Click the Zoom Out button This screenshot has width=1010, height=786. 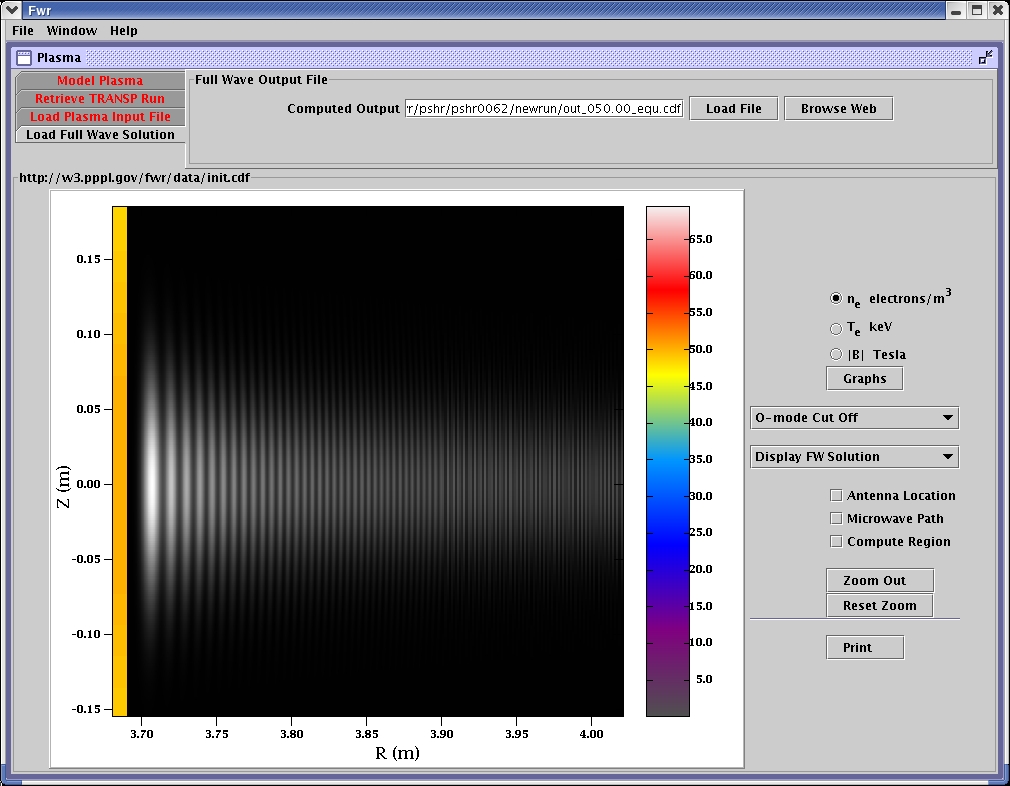tap(880, 580)
